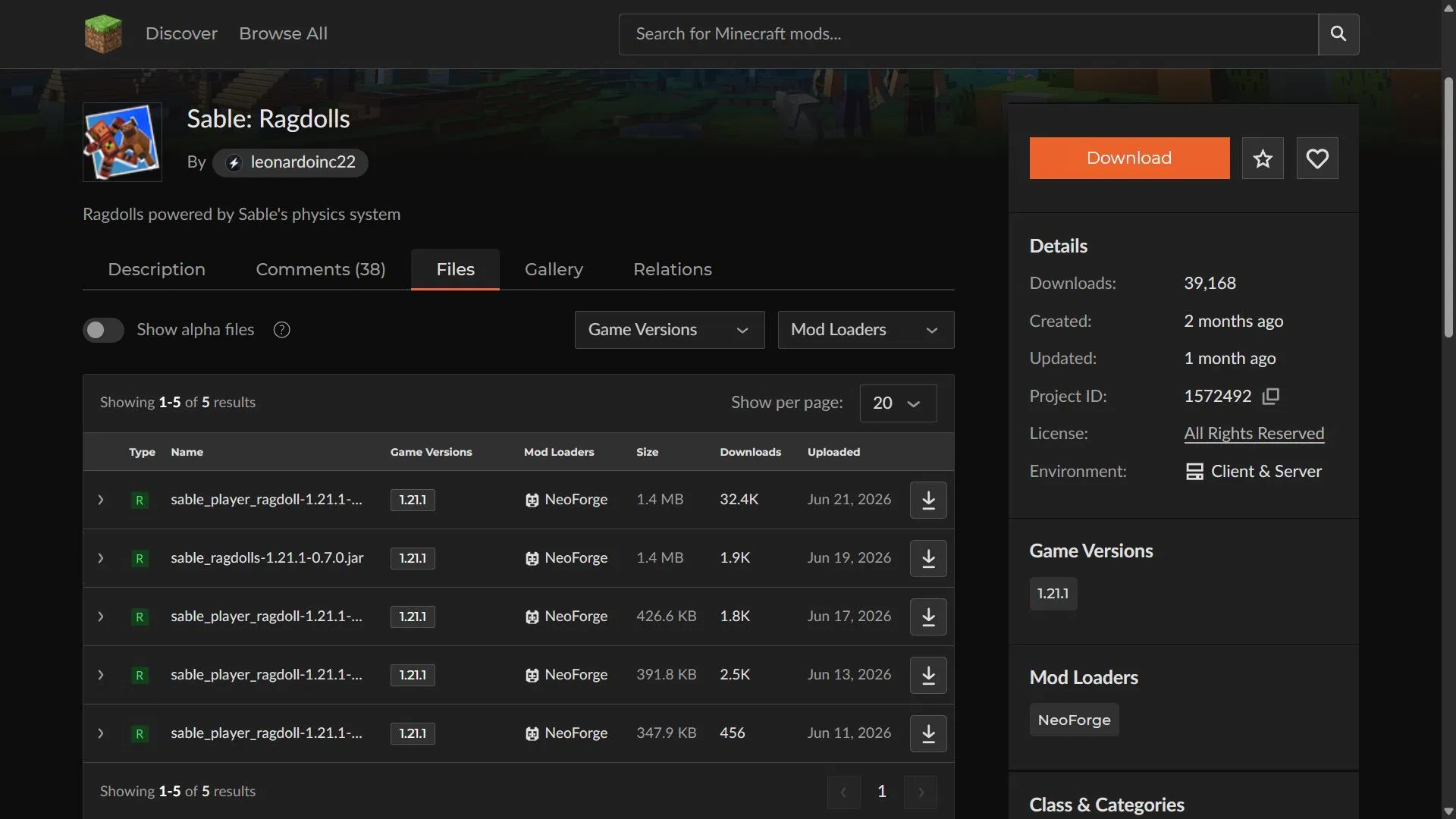Open the Relations tab
Viewport: 1456px width, 819px height.
[x=673, y=269]
